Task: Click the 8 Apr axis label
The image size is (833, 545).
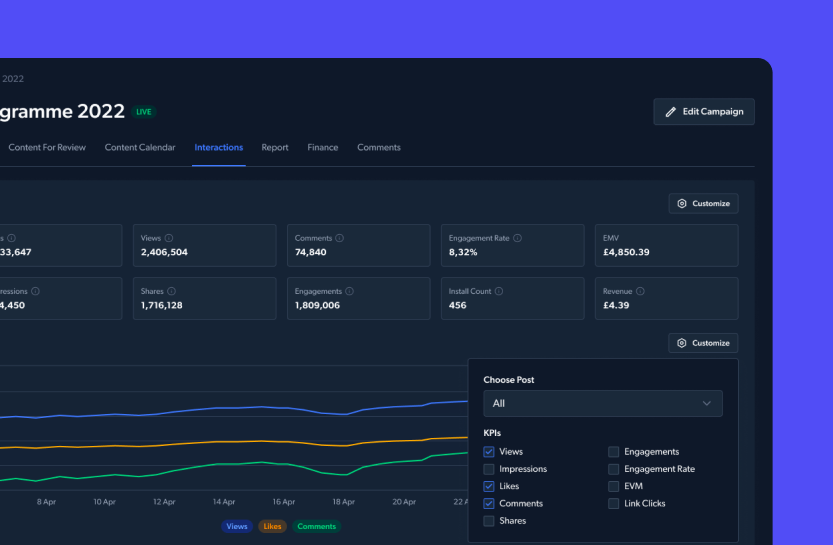Action: pyautogui.click(x=46, y=502)
